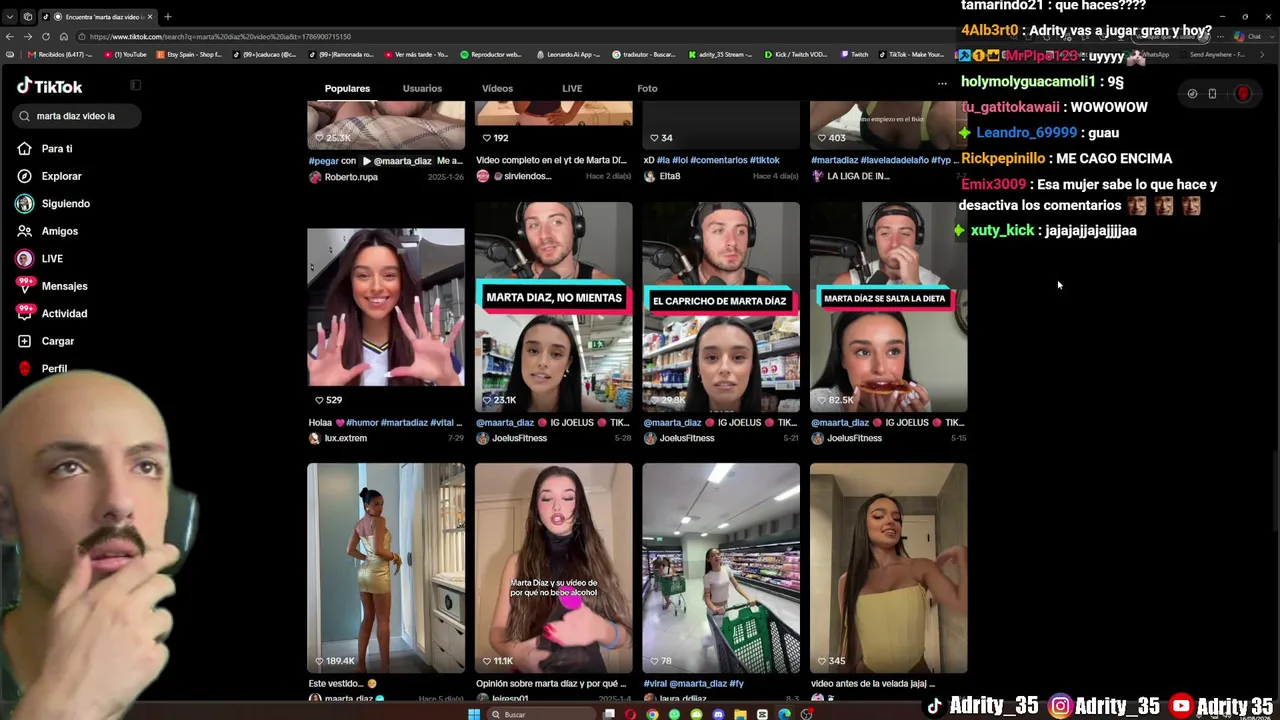This screenshot has width=1280, height=720.
Task: Switch to the Usuarios tab
Action: click(x=422, y=89)
